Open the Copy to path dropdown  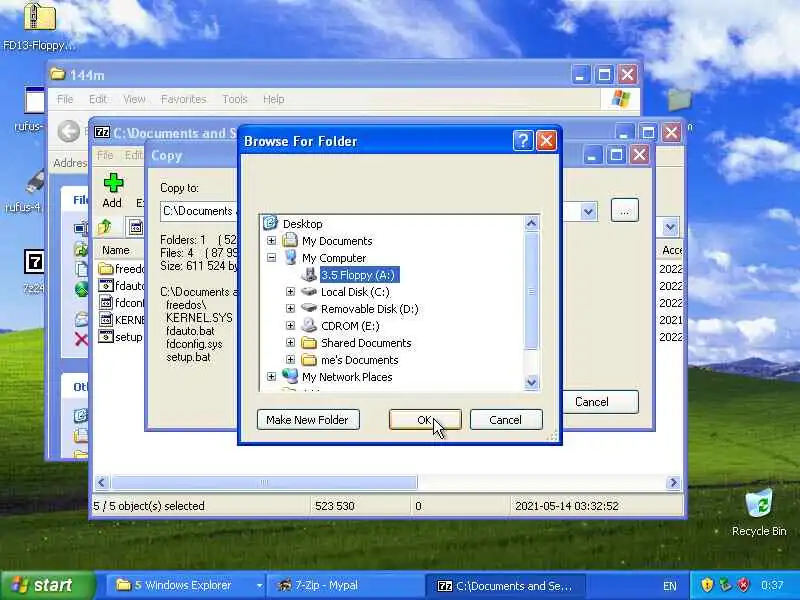tap(588, 211)
